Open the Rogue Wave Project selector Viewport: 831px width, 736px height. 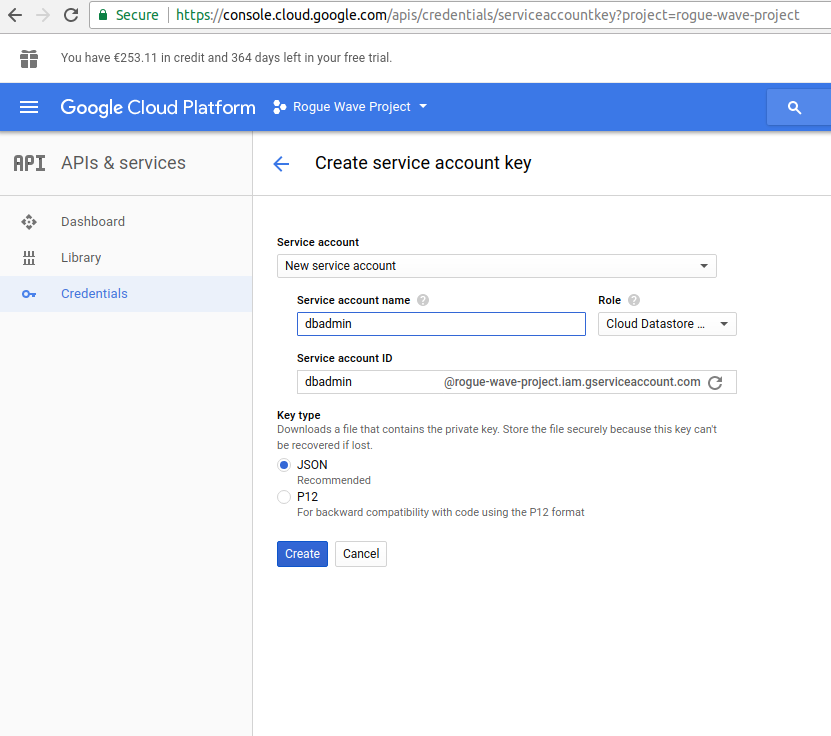coord(350,107)
